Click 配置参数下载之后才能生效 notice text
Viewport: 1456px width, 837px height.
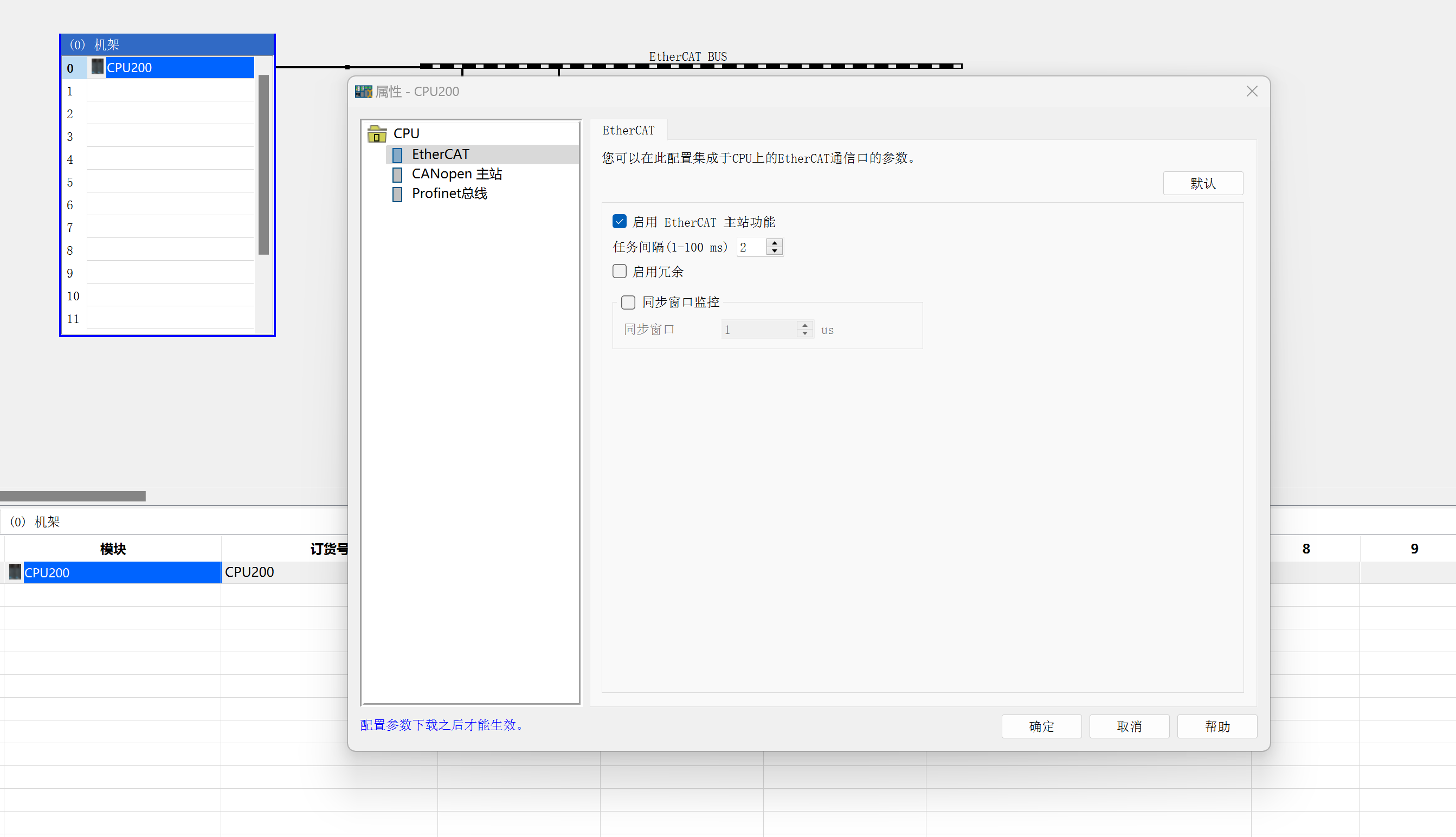coord(442,725)
